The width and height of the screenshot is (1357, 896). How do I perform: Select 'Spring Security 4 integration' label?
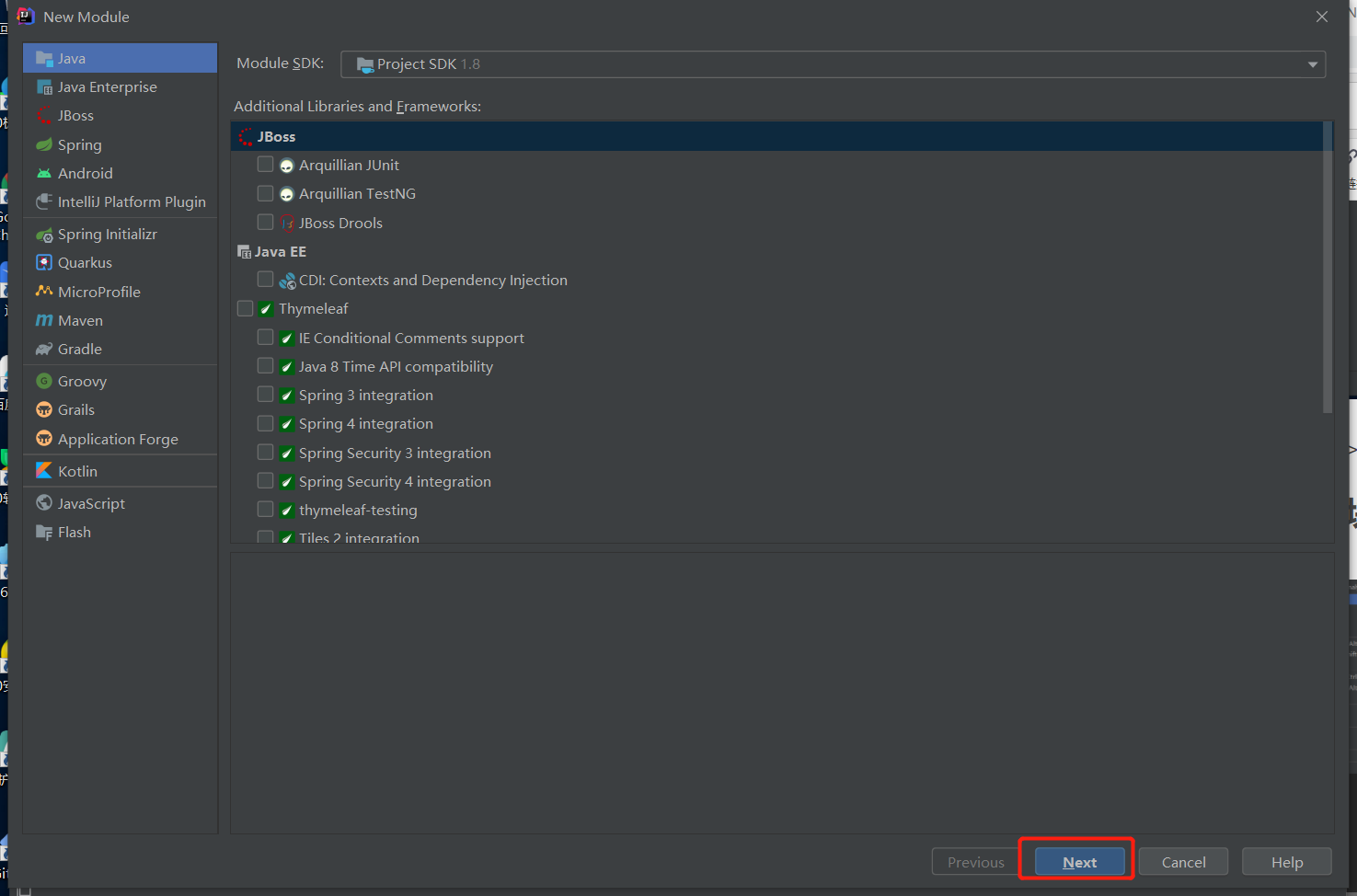[395, 482]
